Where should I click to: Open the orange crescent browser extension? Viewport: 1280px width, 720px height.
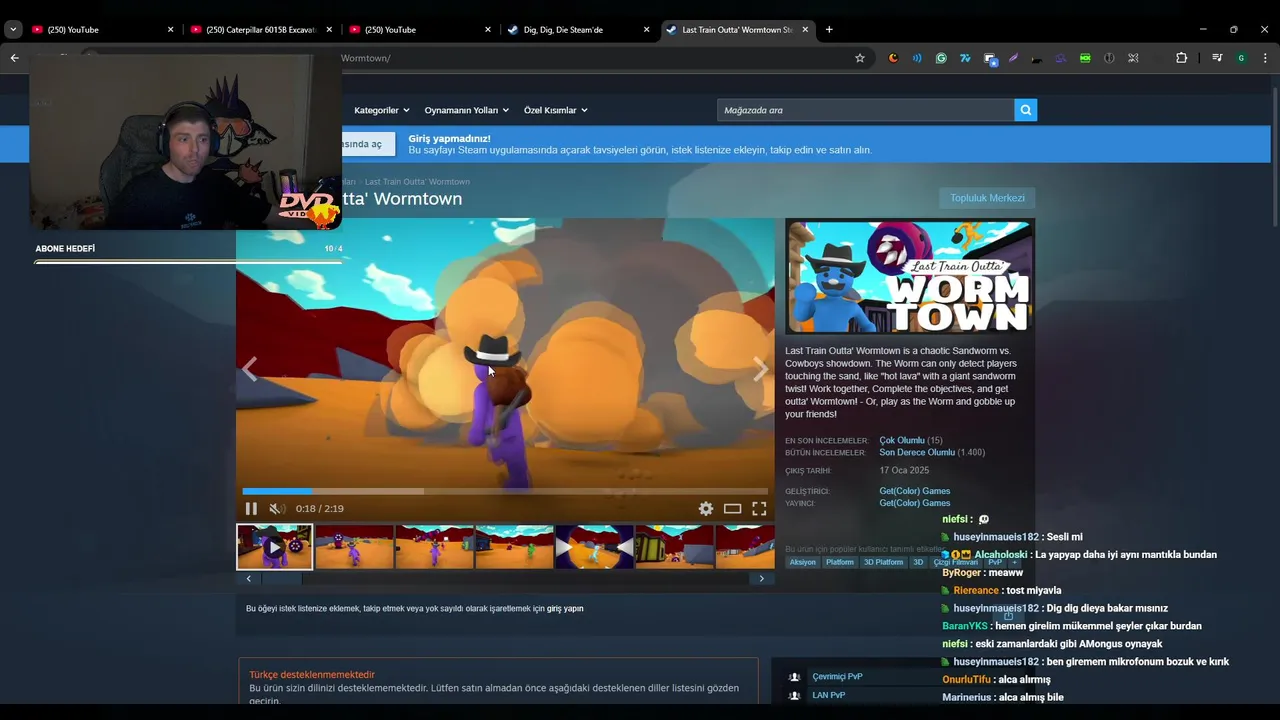pos(893,58)
